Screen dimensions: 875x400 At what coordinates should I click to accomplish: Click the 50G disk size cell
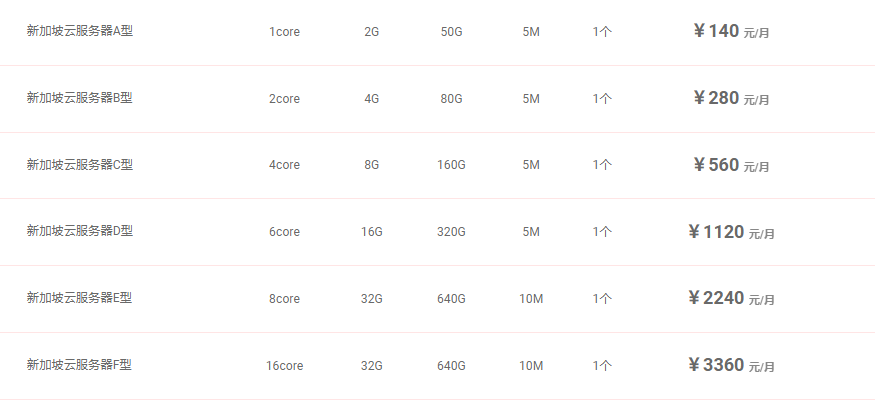[451, 32]
